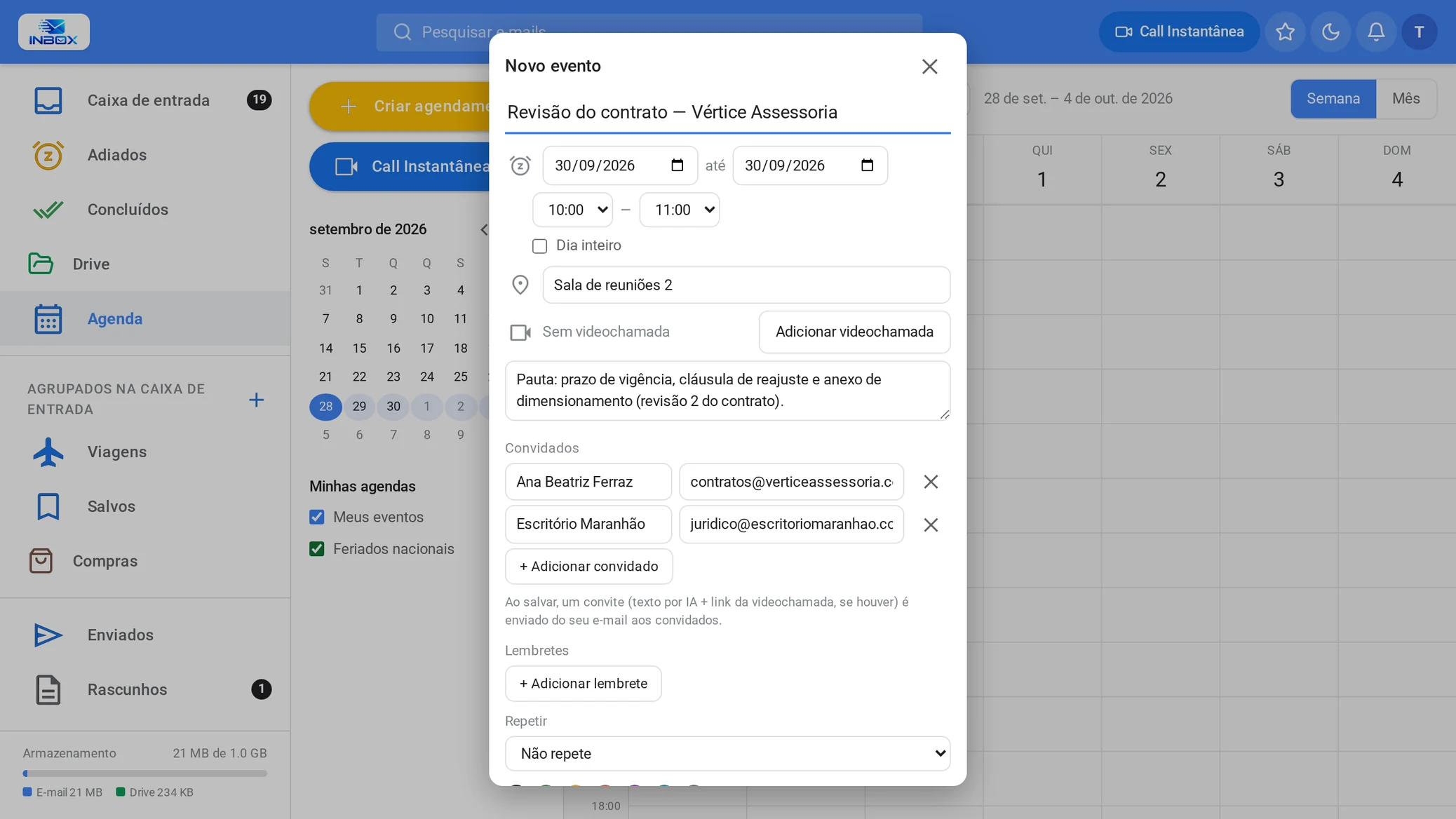Open Repetir Não repete dropdown
Screen dimensions: 1456x819
[x=727, y=754]
